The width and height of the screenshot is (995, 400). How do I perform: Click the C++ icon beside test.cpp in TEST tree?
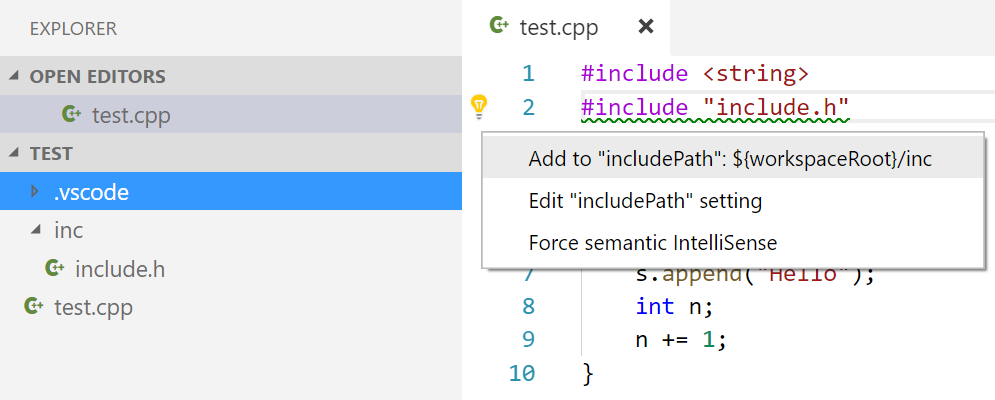(34, 307)
